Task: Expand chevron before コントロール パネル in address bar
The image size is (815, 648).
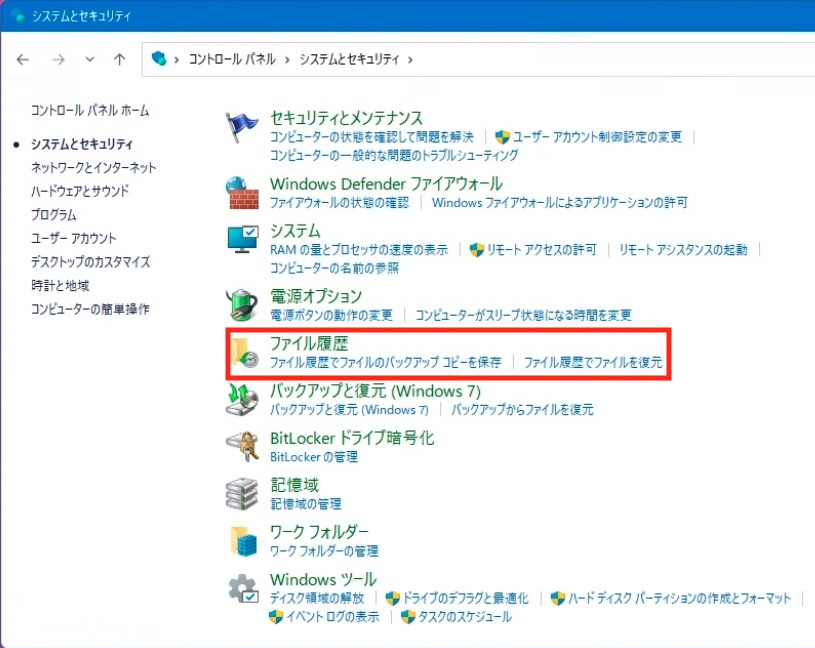Action: click(177, 60)
